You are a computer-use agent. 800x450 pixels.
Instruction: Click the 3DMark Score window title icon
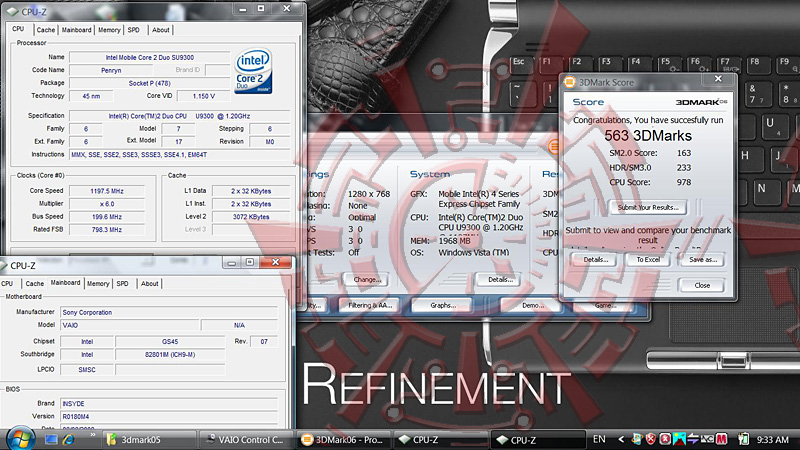(x=570, y=82)
